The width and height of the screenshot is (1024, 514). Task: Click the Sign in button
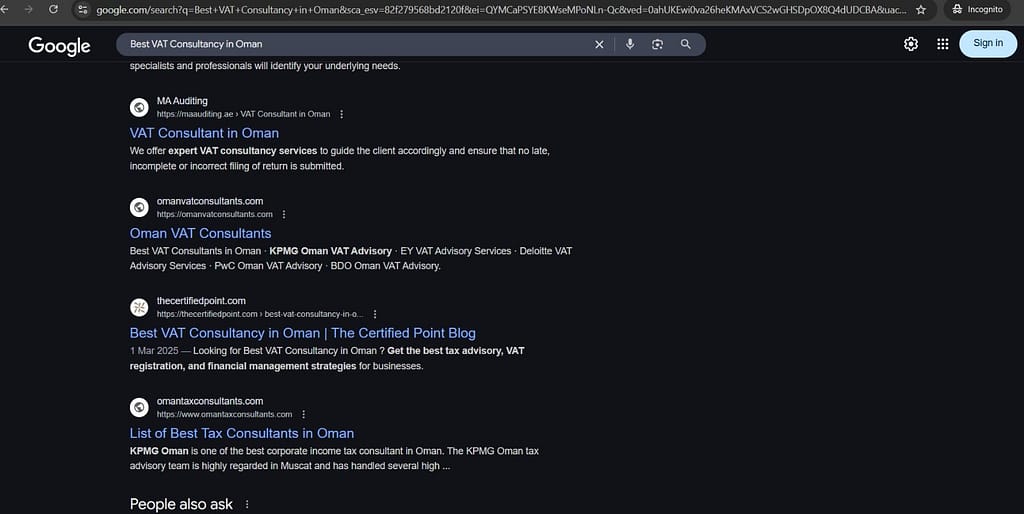(988, 44)
